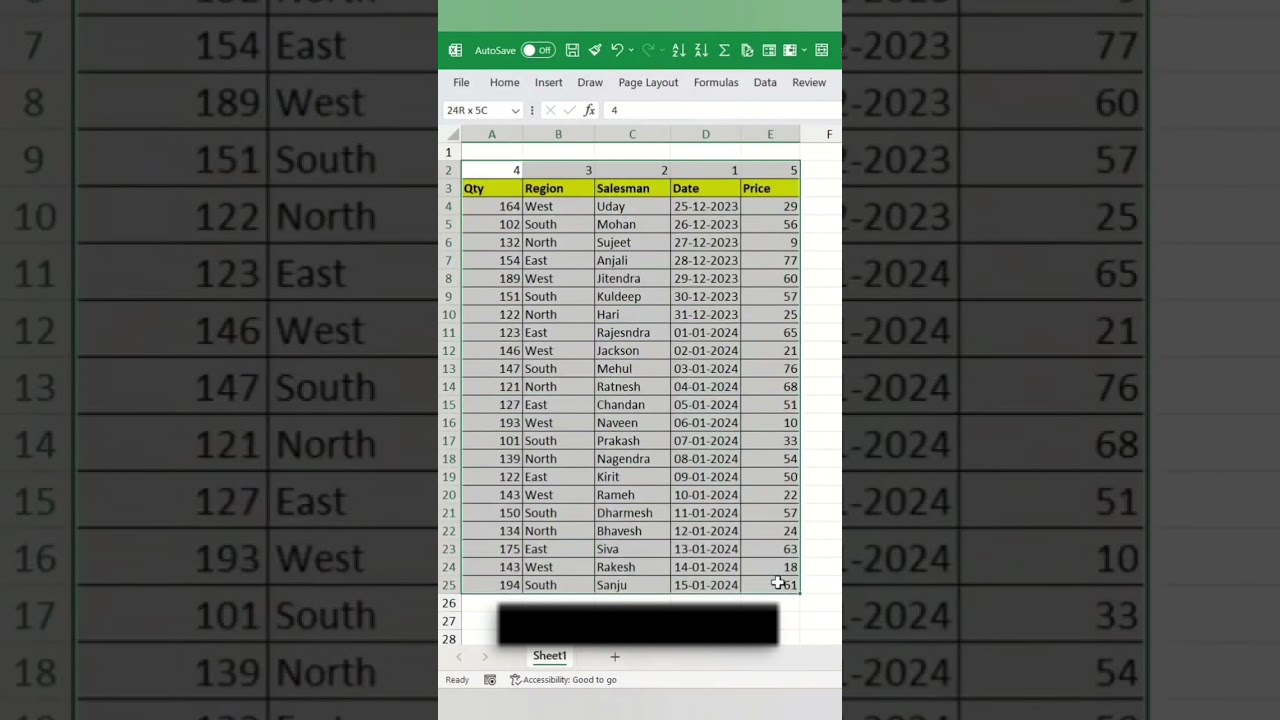The height and width of the screenshot is (720, 1280).
Task: Click Price cell with value 76
Action: [x=770, y=369]
